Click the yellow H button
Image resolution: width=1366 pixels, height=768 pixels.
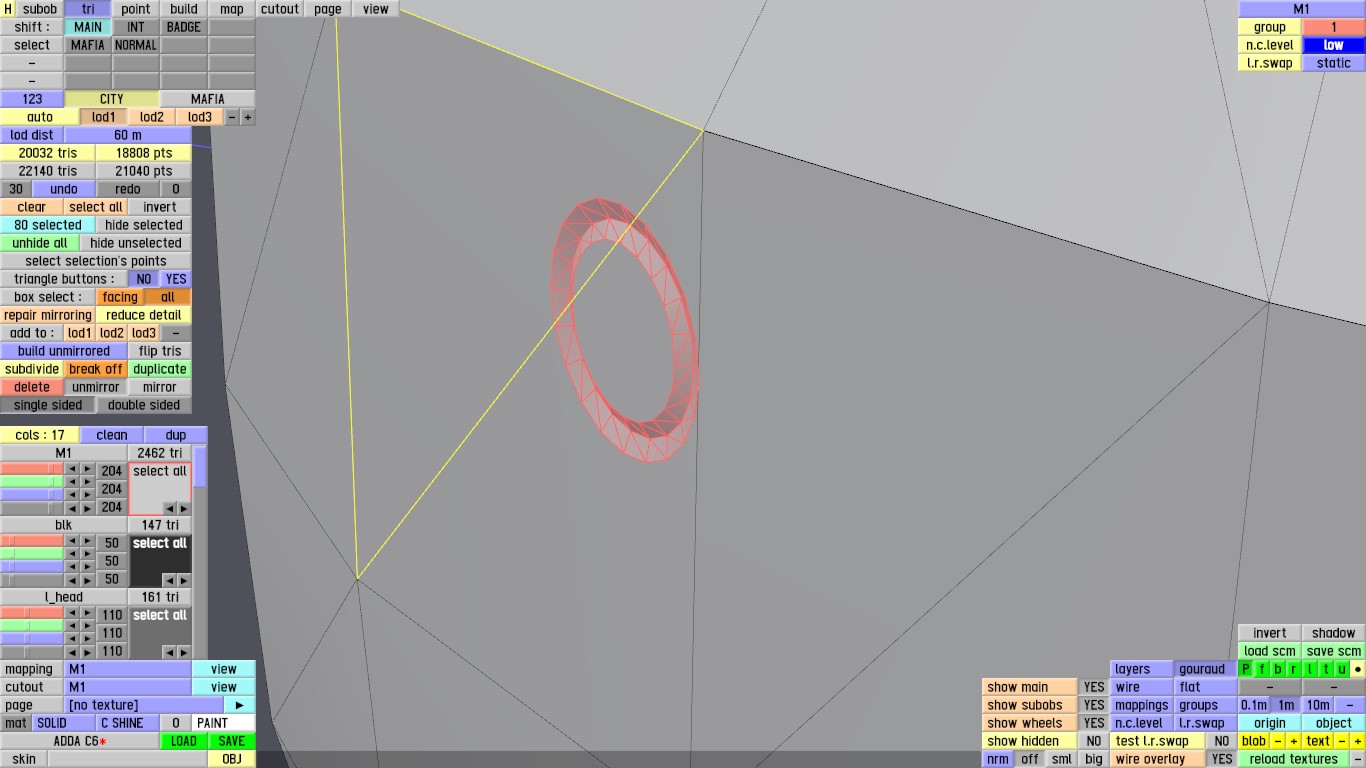[8, 9]
